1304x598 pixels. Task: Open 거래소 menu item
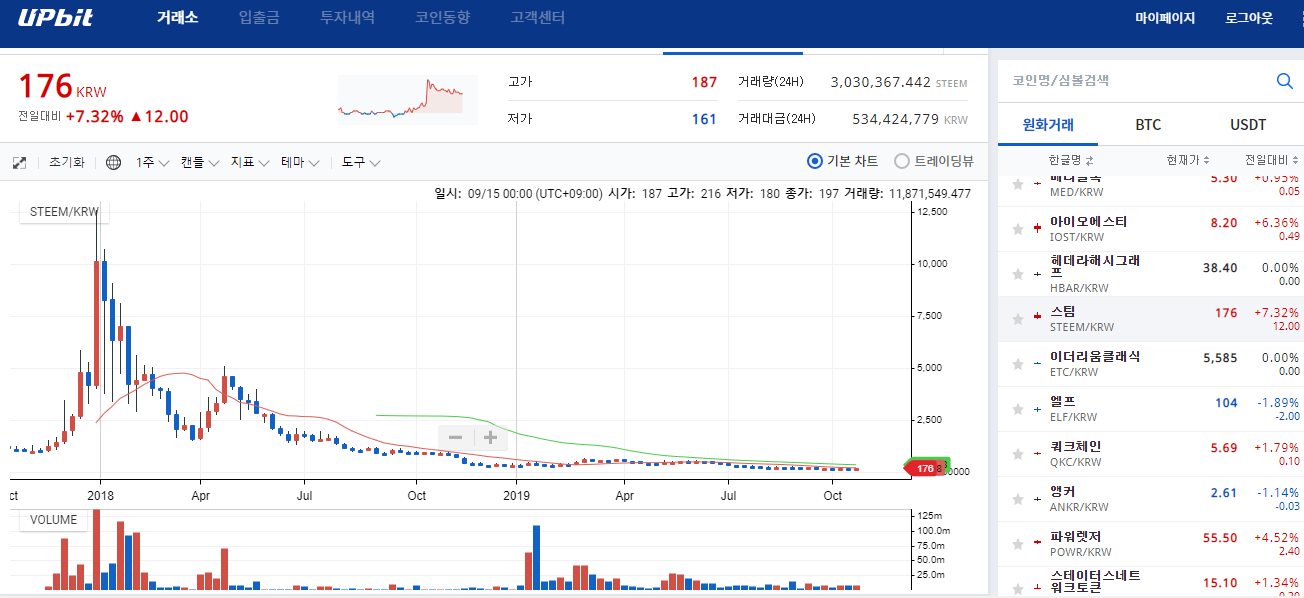coord(177,18)
